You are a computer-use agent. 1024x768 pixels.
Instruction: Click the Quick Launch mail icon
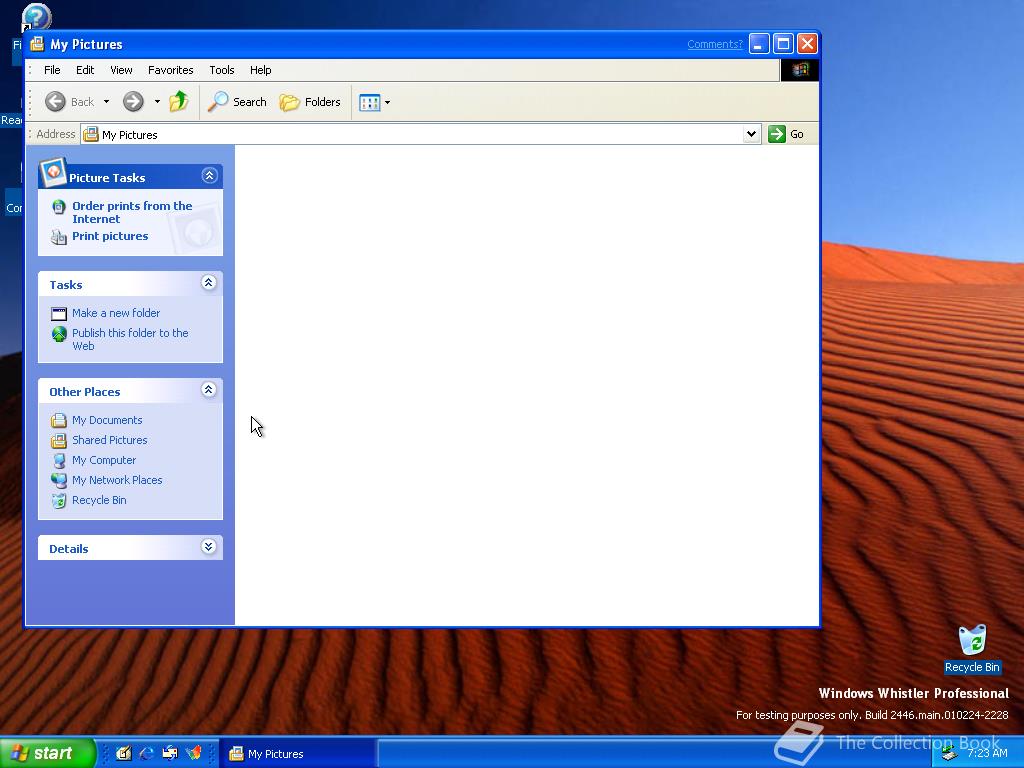170,753
